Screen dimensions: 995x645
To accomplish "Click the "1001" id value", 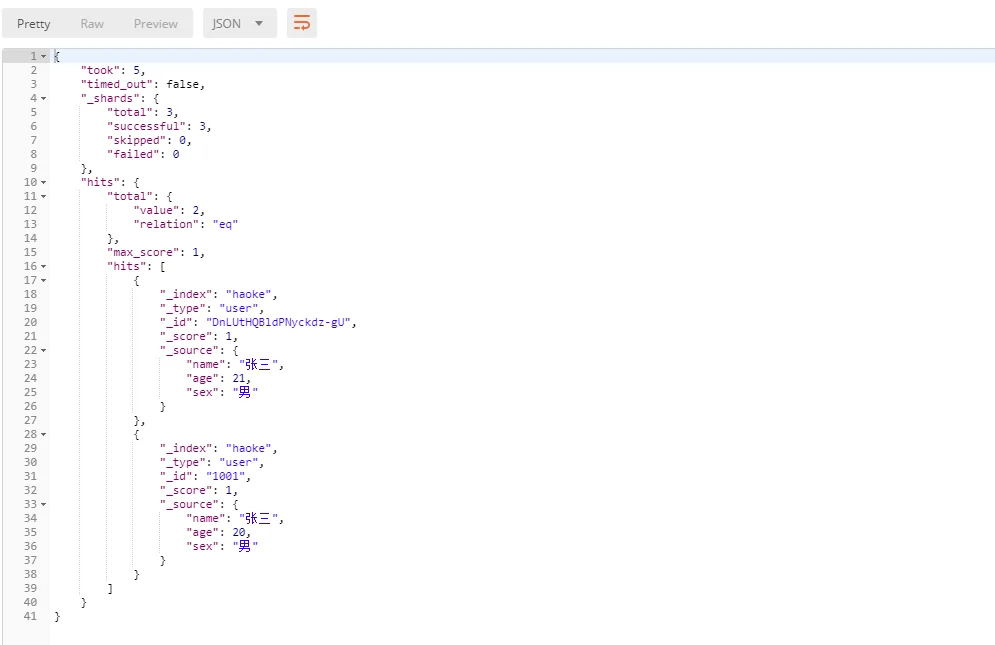I will coord(225,476).
